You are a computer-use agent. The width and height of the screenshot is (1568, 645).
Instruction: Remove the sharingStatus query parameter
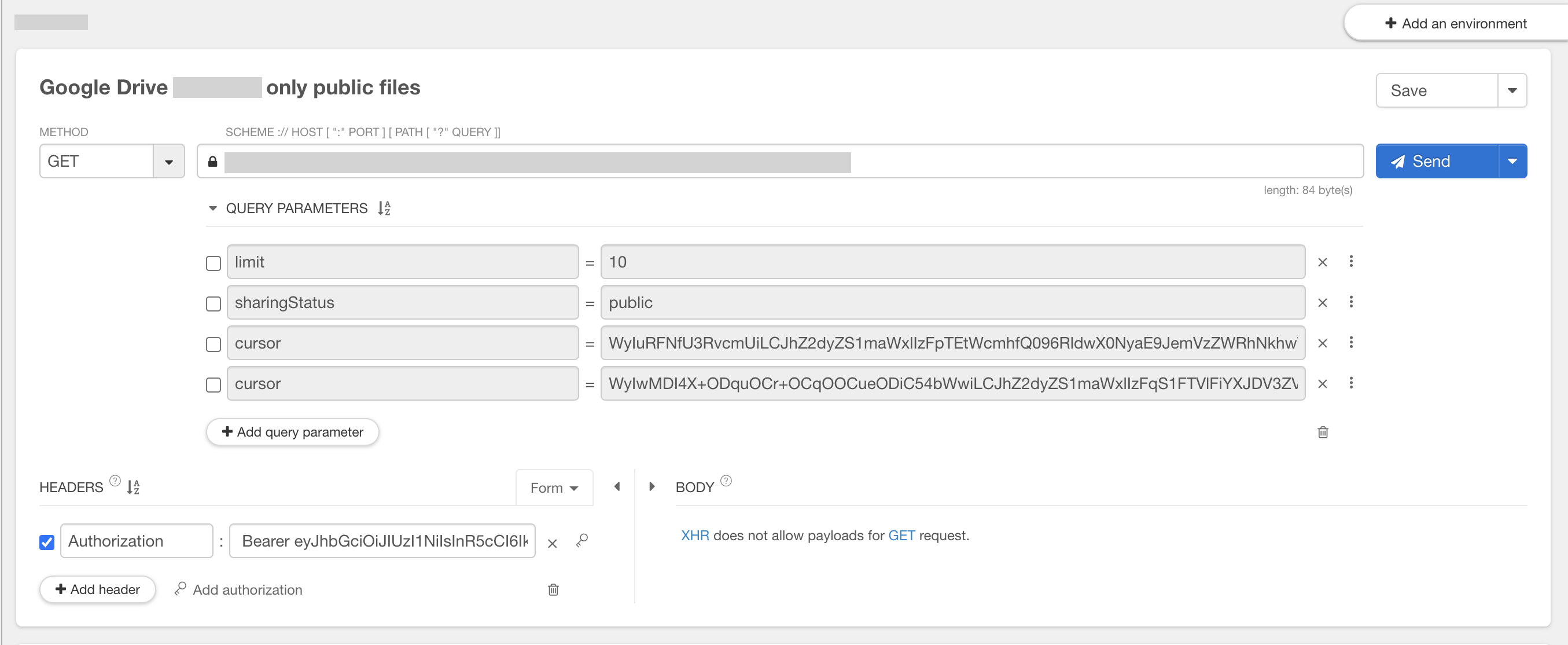[x=1322, y=303]
